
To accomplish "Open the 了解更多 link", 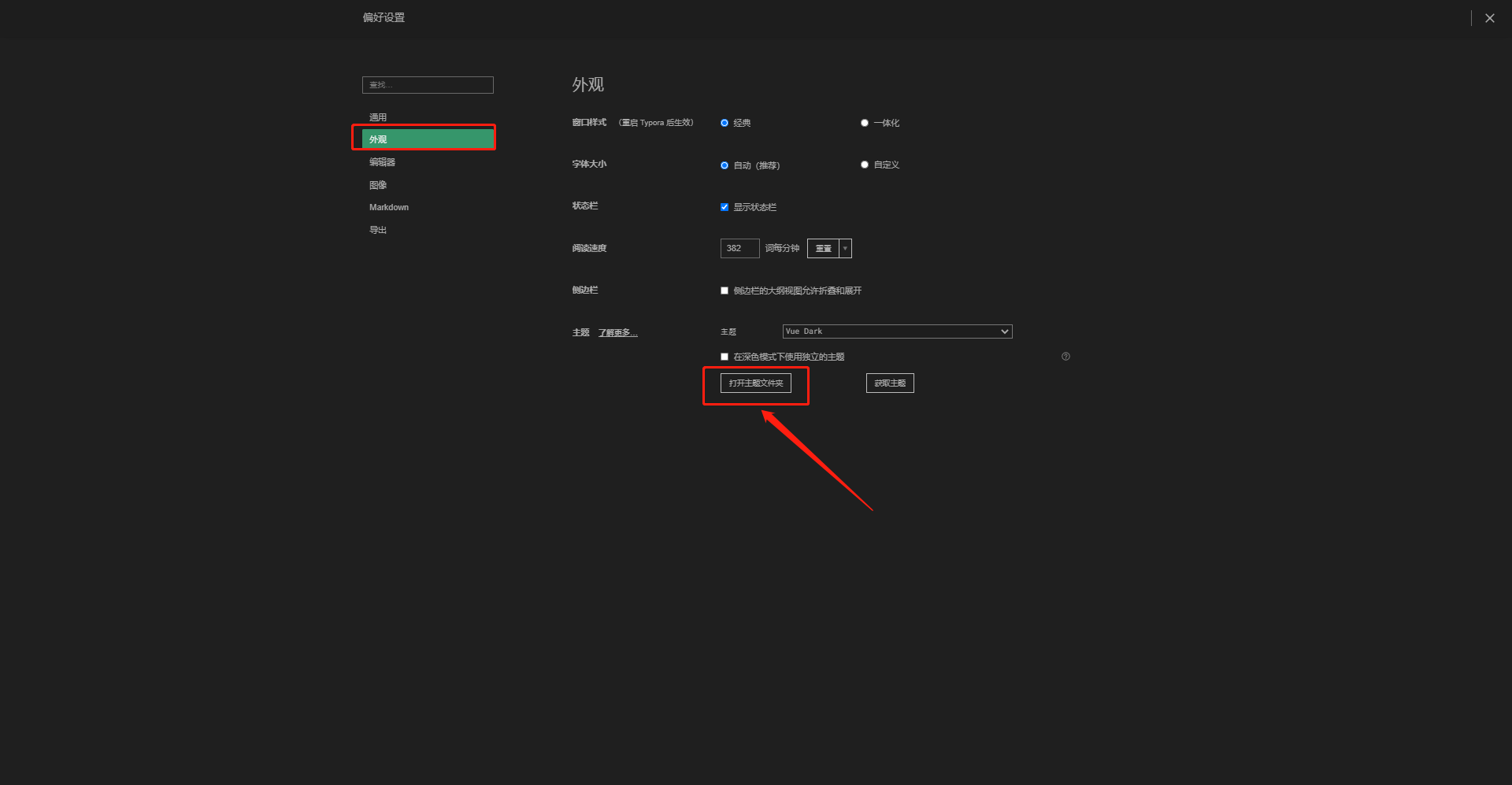I will pos(617,331).
